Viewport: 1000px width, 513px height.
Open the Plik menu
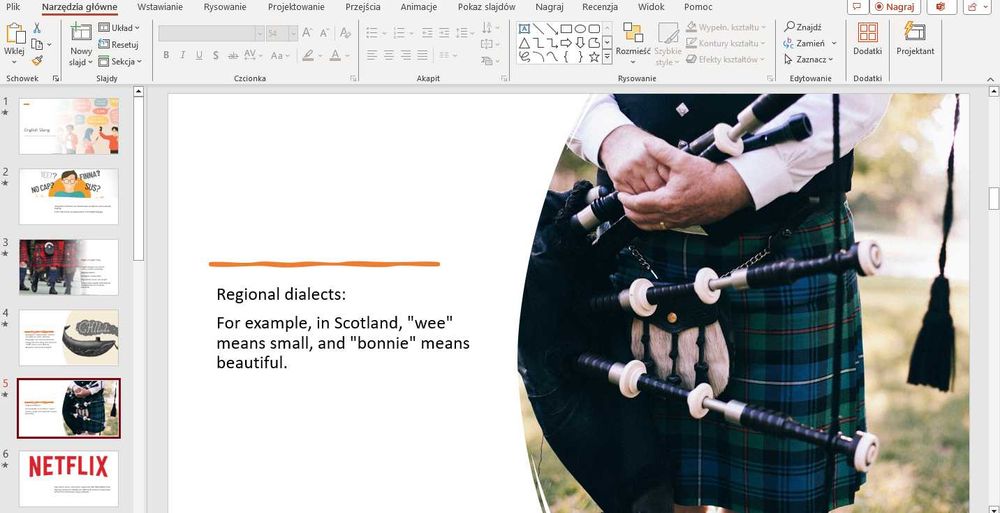tap(13, 7)
